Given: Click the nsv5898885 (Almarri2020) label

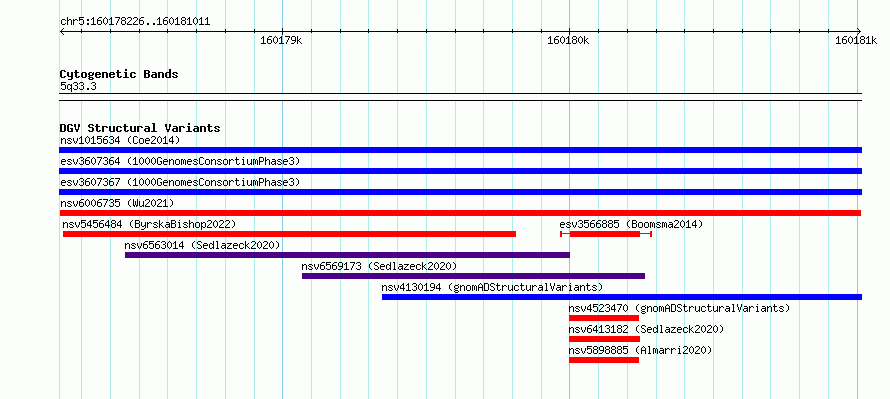Looking at the screenshot, I should point(640,350).
